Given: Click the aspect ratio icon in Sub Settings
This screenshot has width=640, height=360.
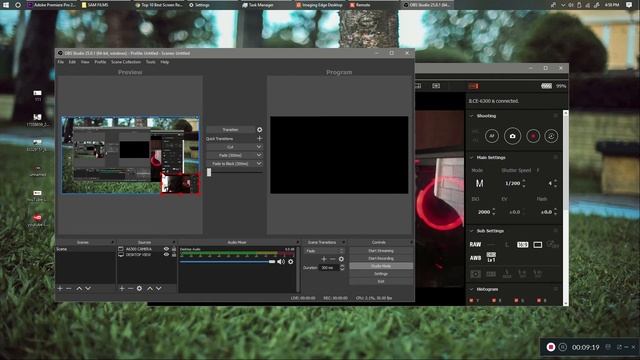Looking at the screenshot, I should pos(522,244).
